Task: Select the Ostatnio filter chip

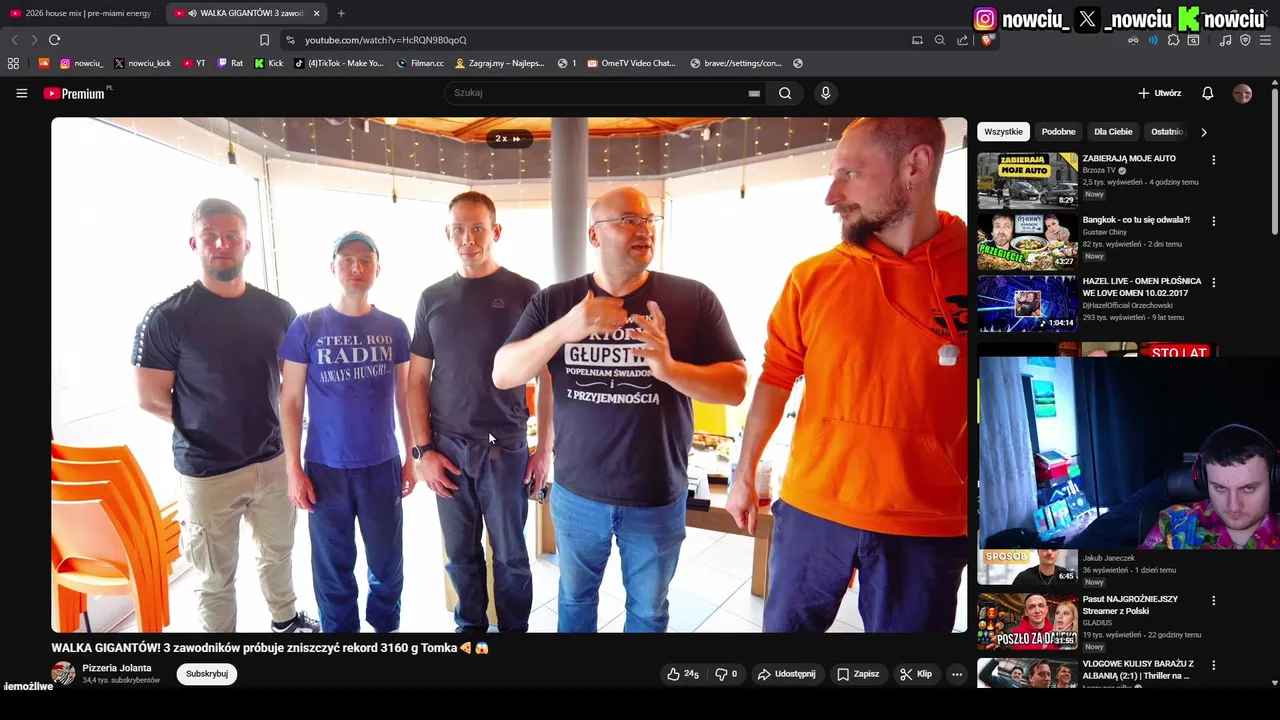Action: pyautogui.click(x=1167, y=132)
